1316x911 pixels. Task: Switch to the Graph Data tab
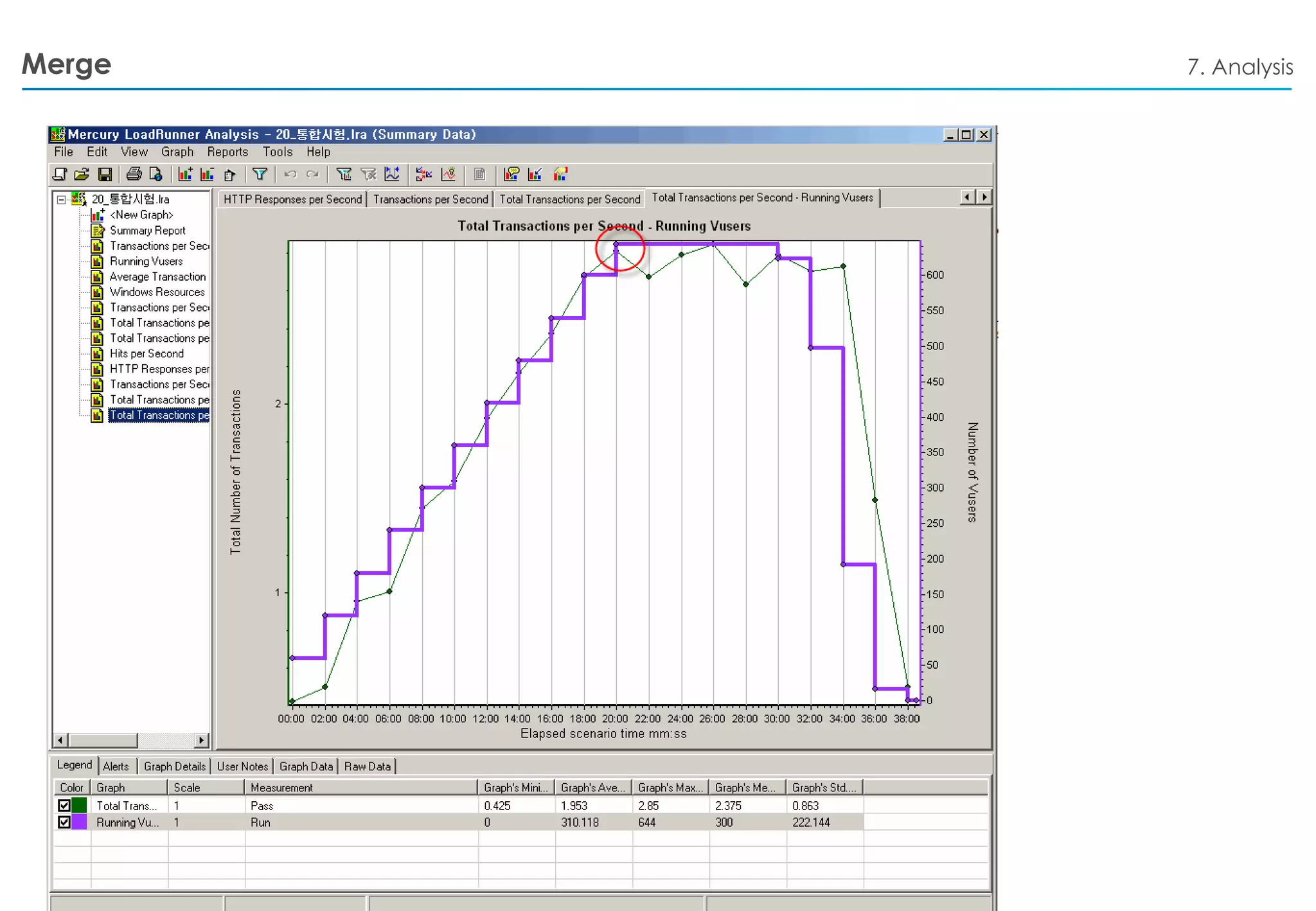[306, 766]
